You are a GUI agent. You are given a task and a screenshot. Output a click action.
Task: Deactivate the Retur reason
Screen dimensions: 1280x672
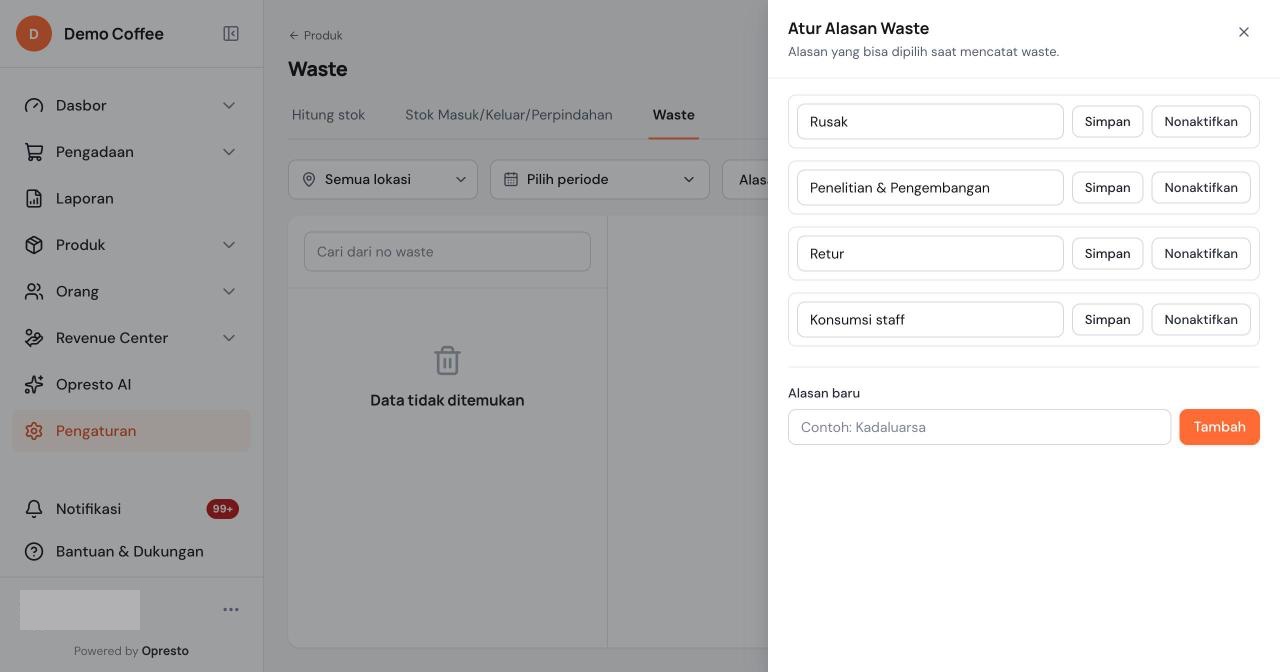pos(1201,254)
